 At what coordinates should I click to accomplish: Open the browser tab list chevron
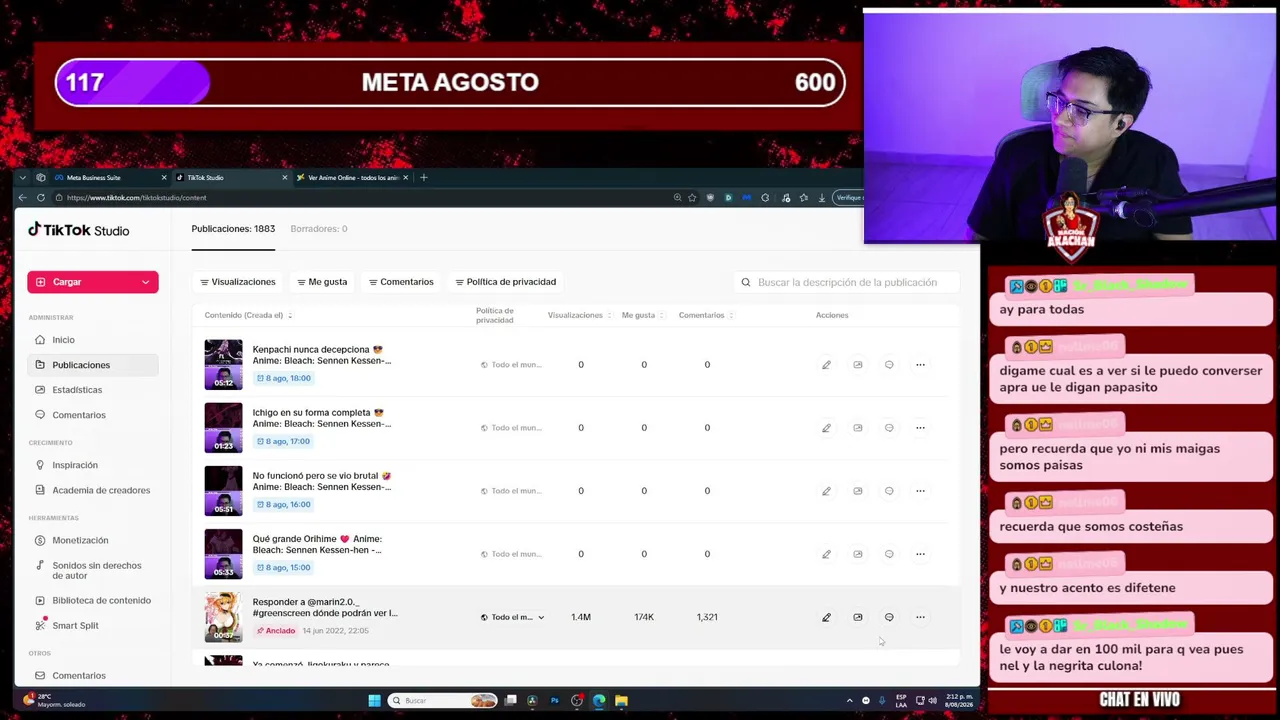[x=22, y=178]
